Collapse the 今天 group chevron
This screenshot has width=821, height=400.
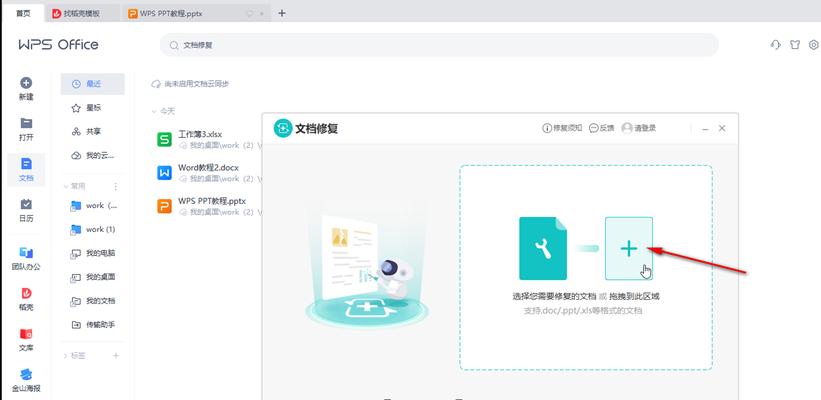[x=154, y=112]
